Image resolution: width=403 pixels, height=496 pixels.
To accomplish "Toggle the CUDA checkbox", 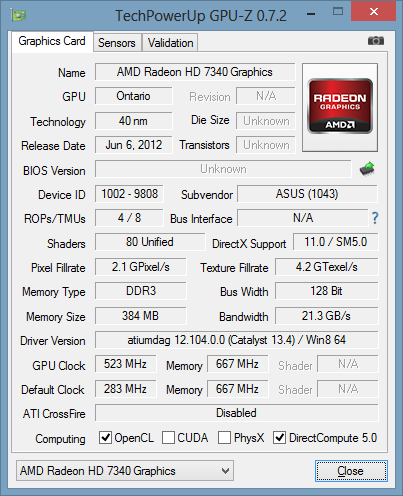I will tap(168, 437).
